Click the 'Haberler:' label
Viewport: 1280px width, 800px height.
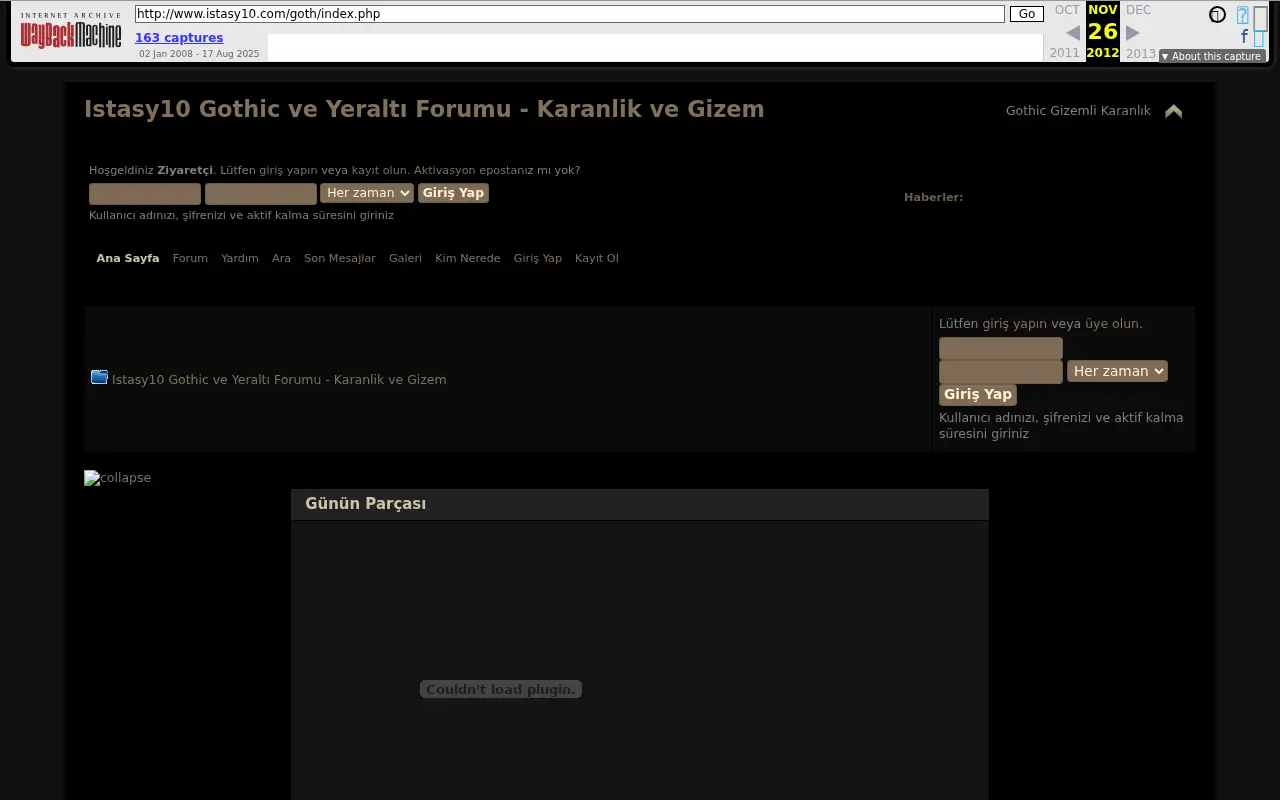click(933, 197)
